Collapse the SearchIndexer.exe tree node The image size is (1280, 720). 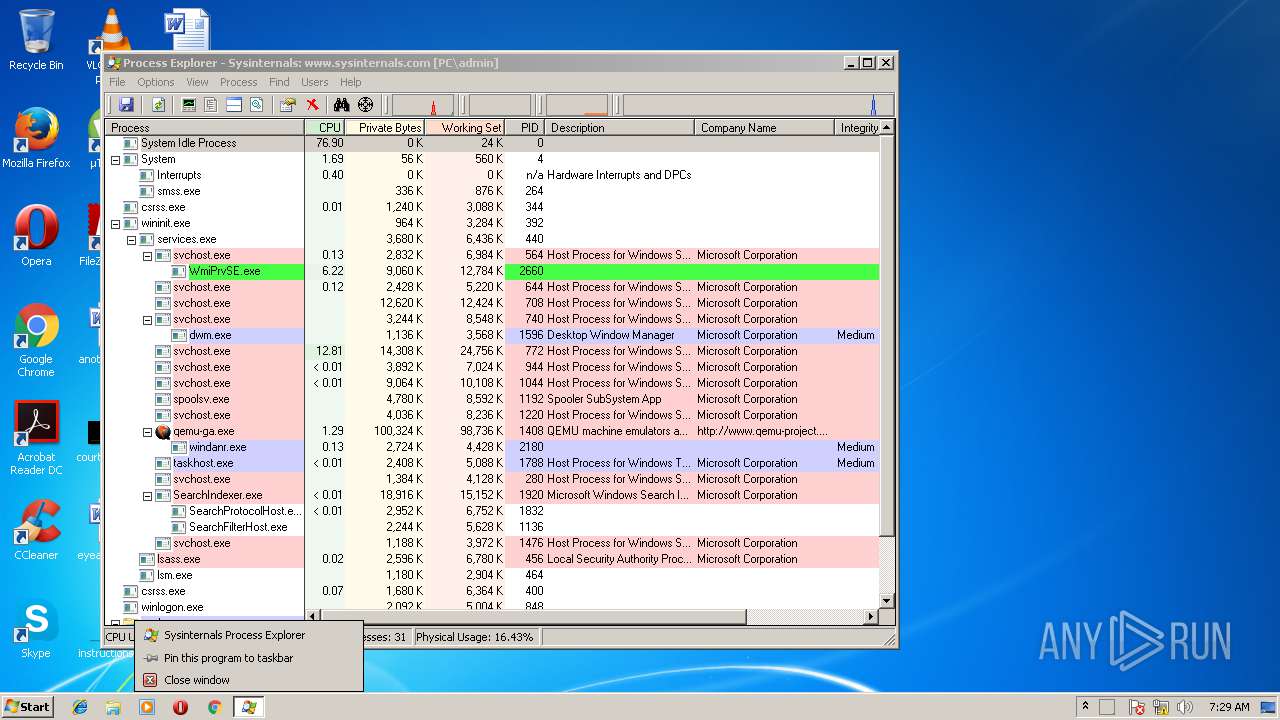point(148,495)
